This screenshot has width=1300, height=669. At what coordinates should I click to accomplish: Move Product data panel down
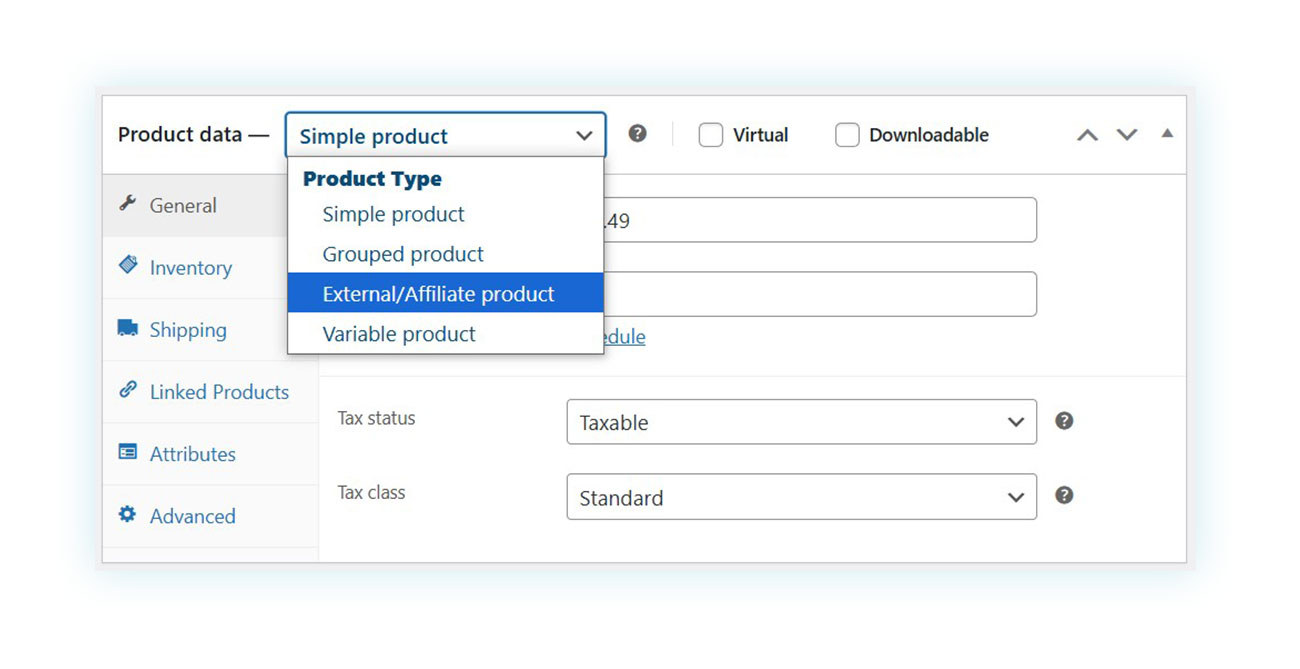pyautogui.click(x=1127, y=135)
